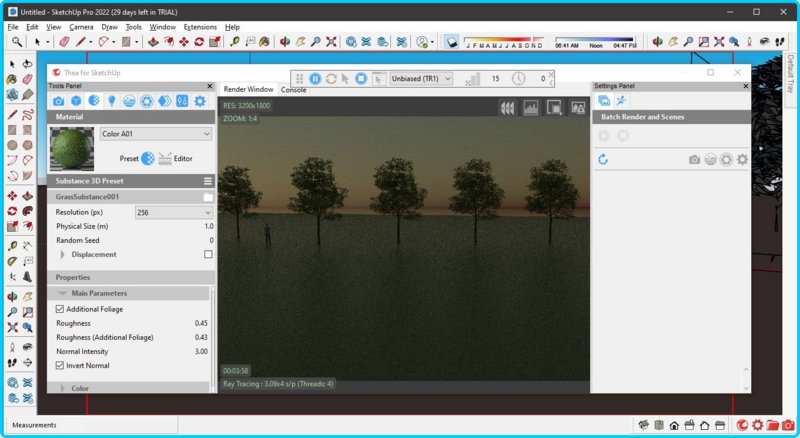Select the Paint Bucket tool in left toolbar

[x=11, y=79]
